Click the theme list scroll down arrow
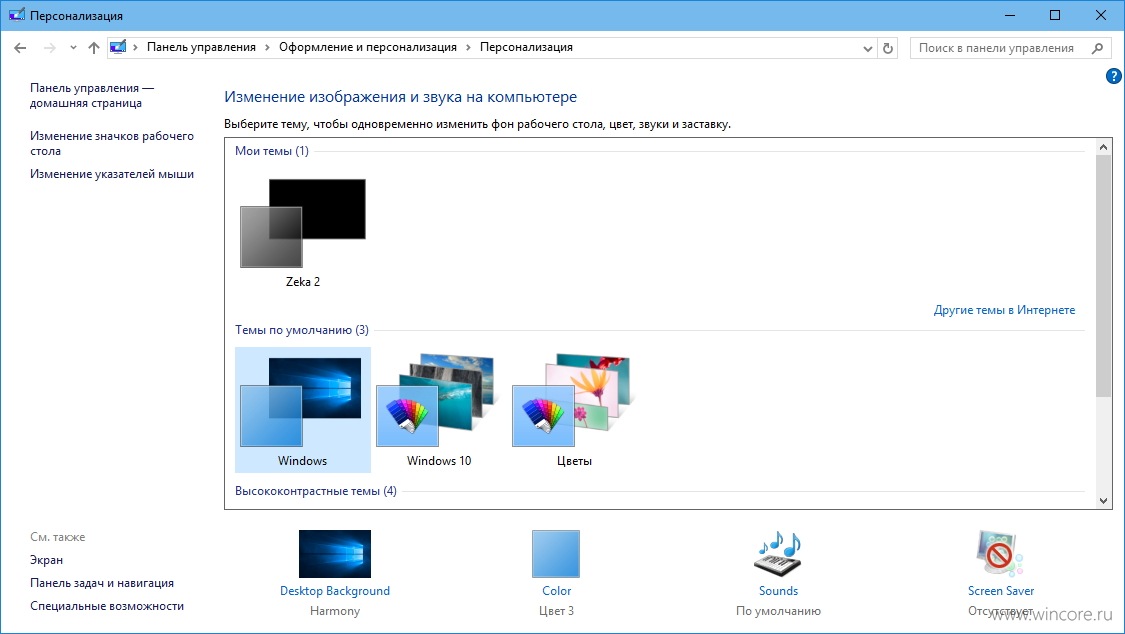Viewport: 1125px width, 634px height. click(1103, 501)
